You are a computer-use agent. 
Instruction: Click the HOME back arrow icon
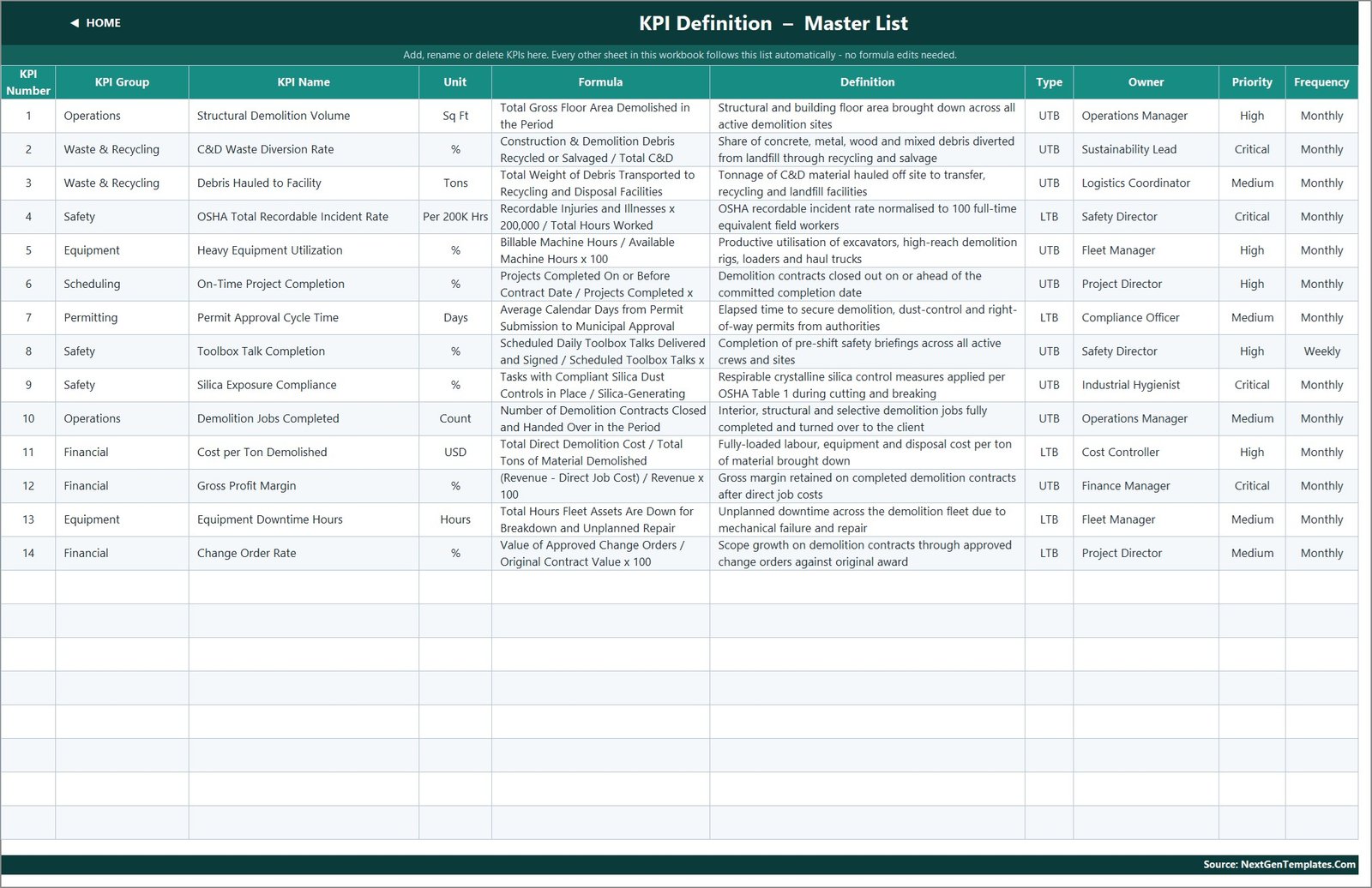pos(75,23)
